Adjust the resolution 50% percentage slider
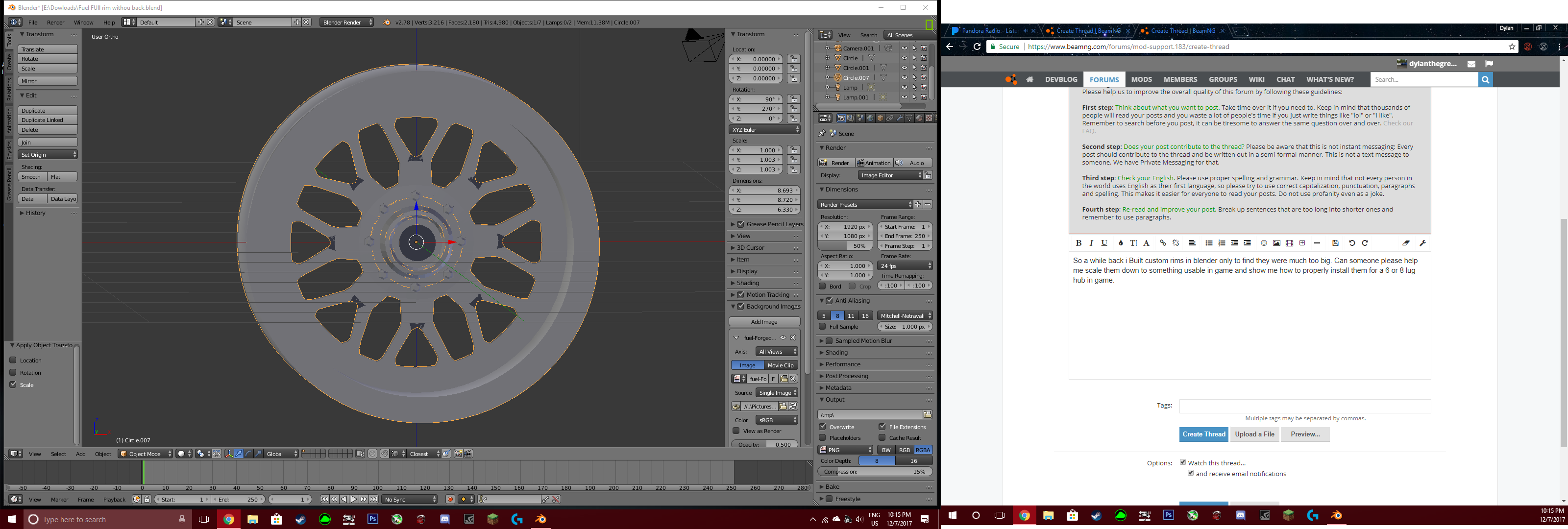The height and width of the screenshot is (529, 1568). coord(844,246)
